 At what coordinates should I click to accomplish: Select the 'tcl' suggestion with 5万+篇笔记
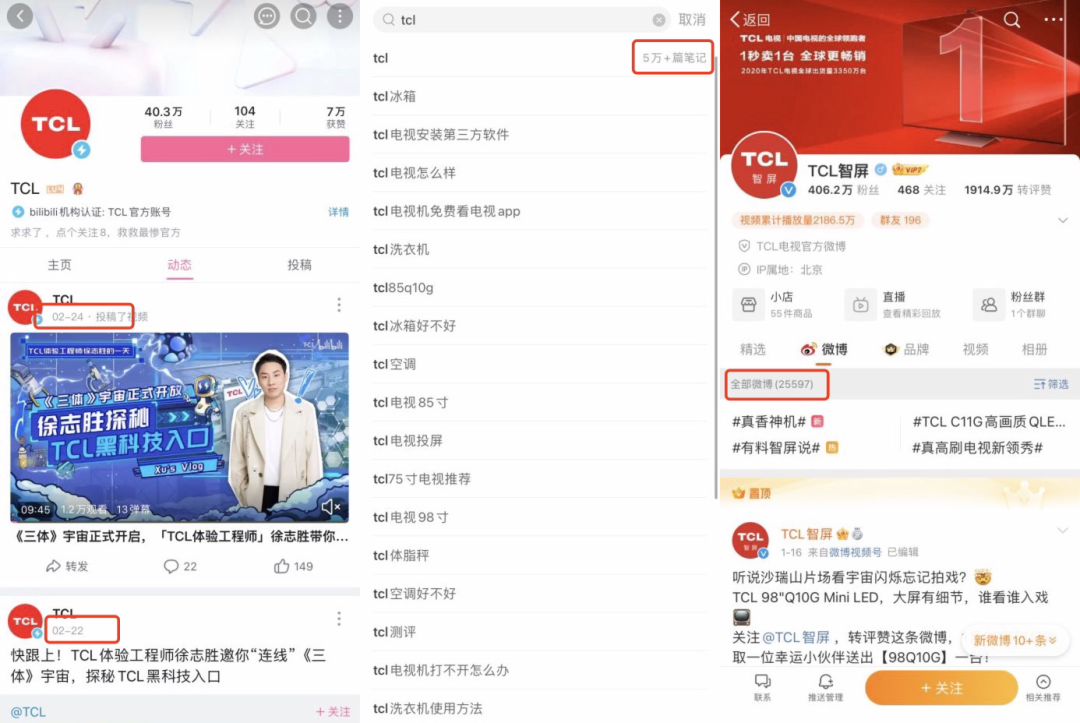click(x=542, y=58)
